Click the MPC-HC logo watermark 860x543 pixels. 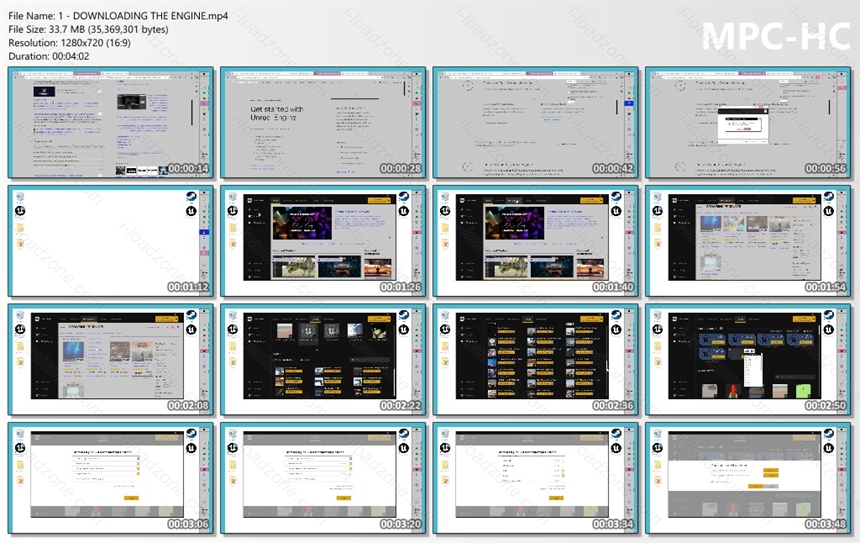tap(776, 36)
